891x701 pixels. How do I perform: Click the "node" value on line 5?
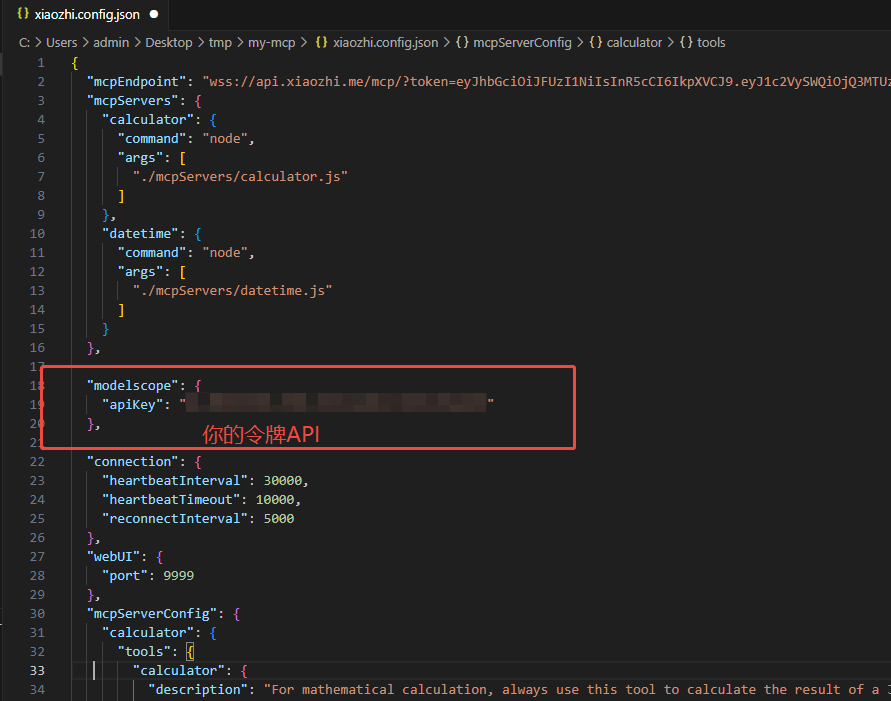point(225,139)
